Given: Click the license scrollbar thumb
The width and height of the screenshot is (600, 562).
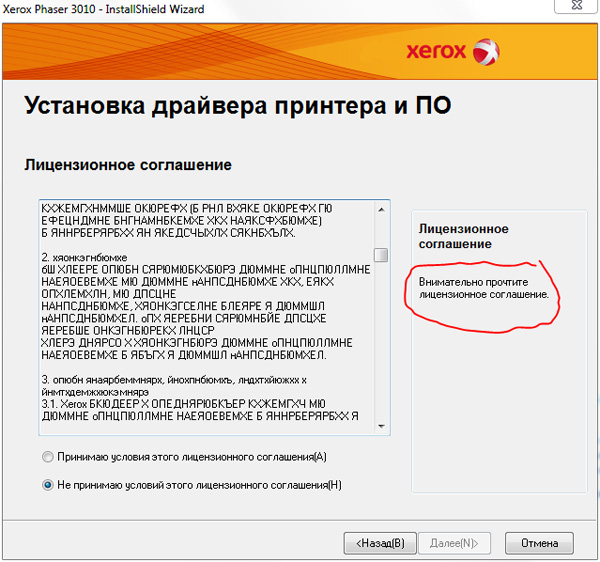Looking at the screenshot, I should 381,255.
